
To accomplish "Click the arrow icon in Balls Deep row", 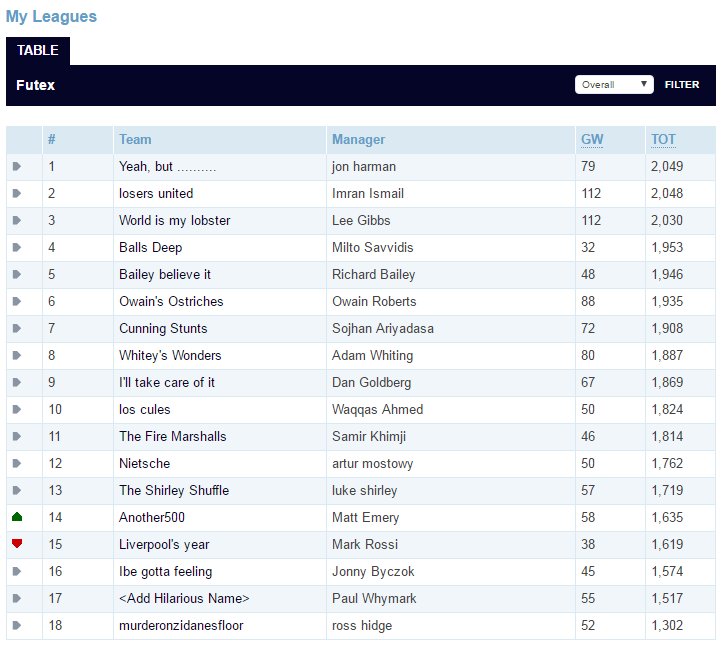I will (17, 247).
